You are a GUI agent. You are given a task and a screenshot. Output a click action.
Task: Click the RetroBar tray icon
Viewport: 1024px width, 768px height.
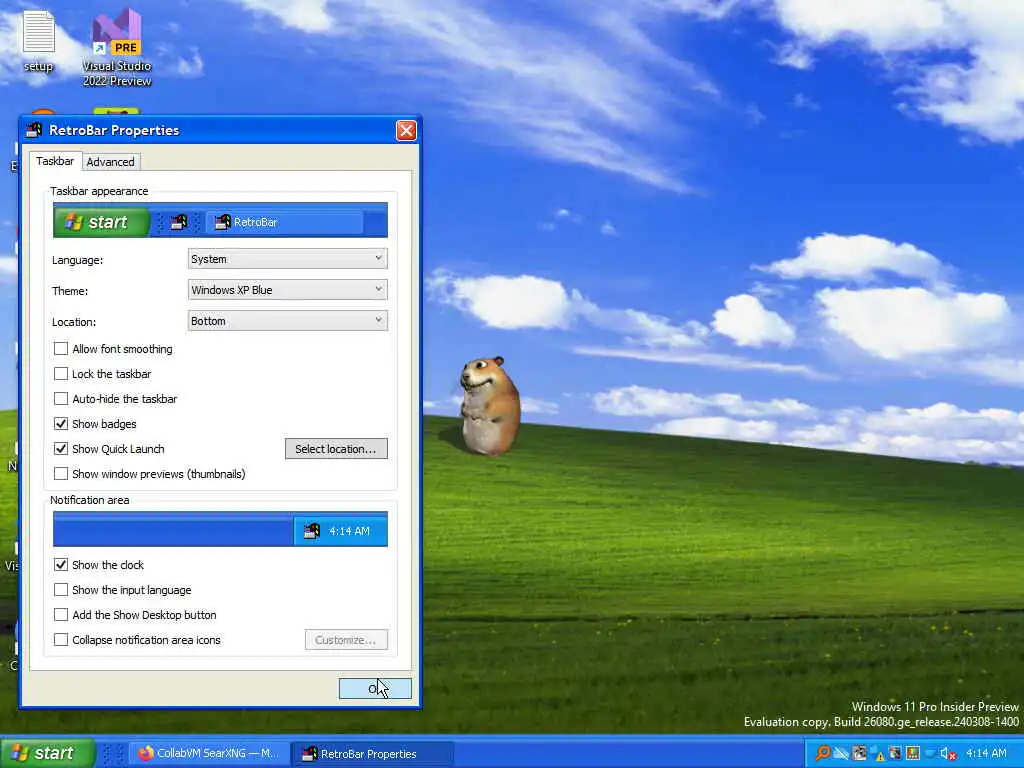click(895, 753)
